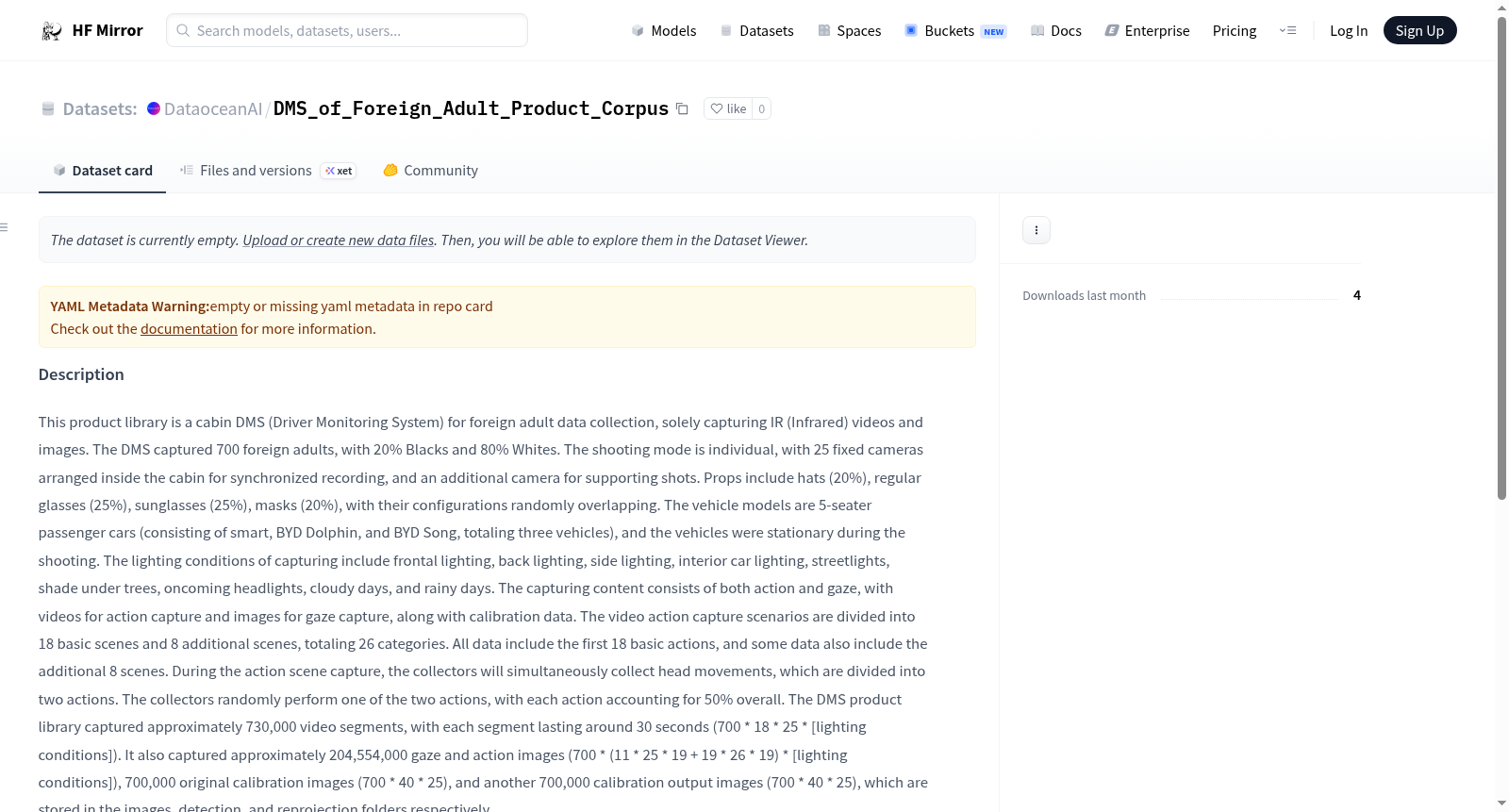Open the Docs page

[x=1056, y=31]
